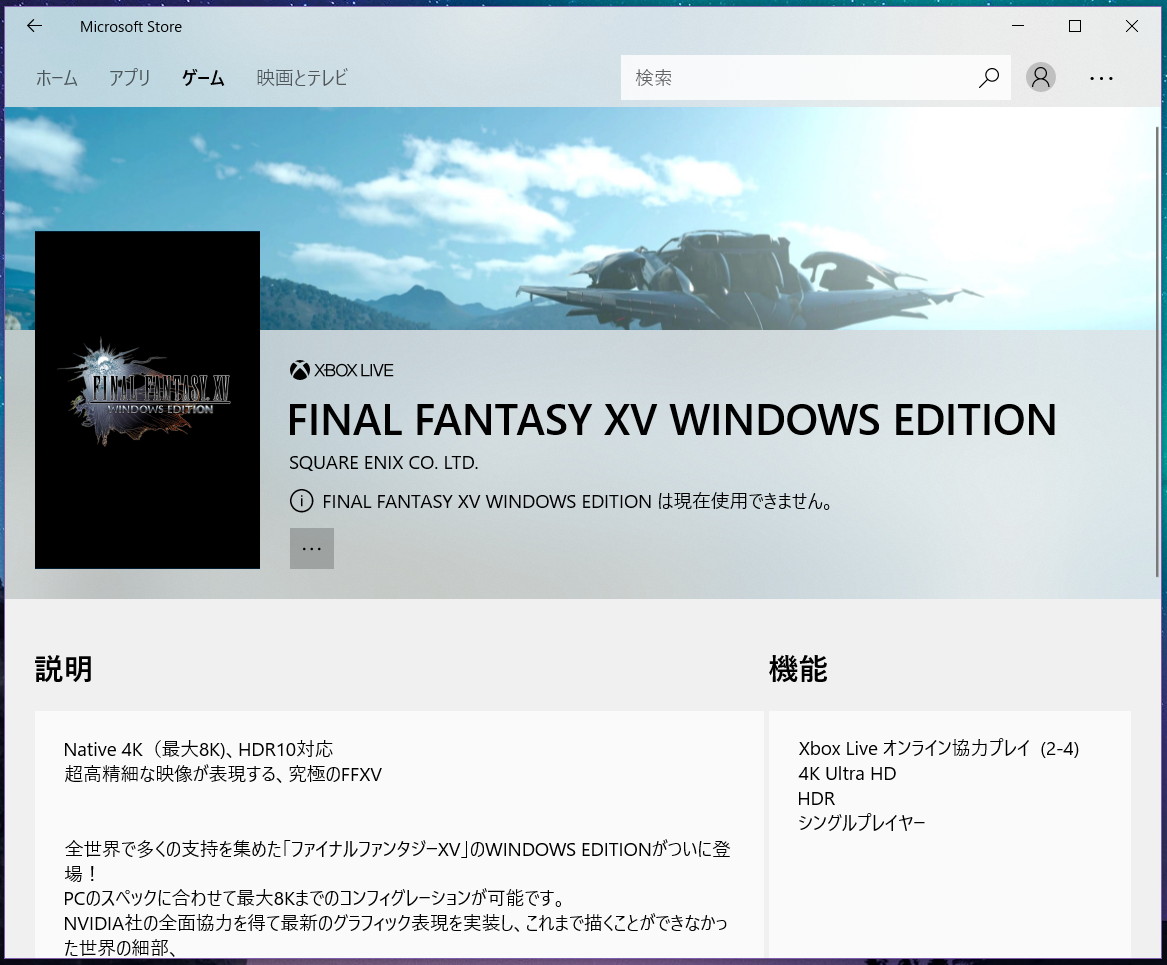Open the ホーム tab
The image size is (1167, 965).
pyautogui.click(x=57, y=78)
